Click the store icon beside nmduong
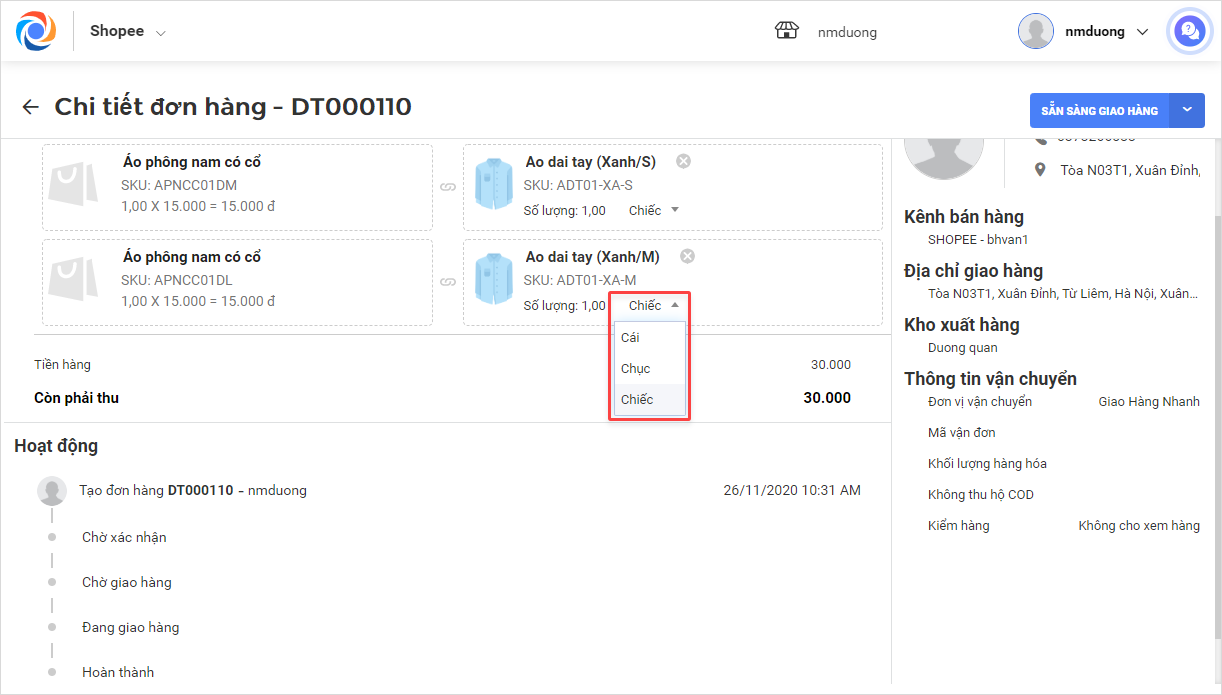This screenshot has width=1222, height=695. click(787, 31)
